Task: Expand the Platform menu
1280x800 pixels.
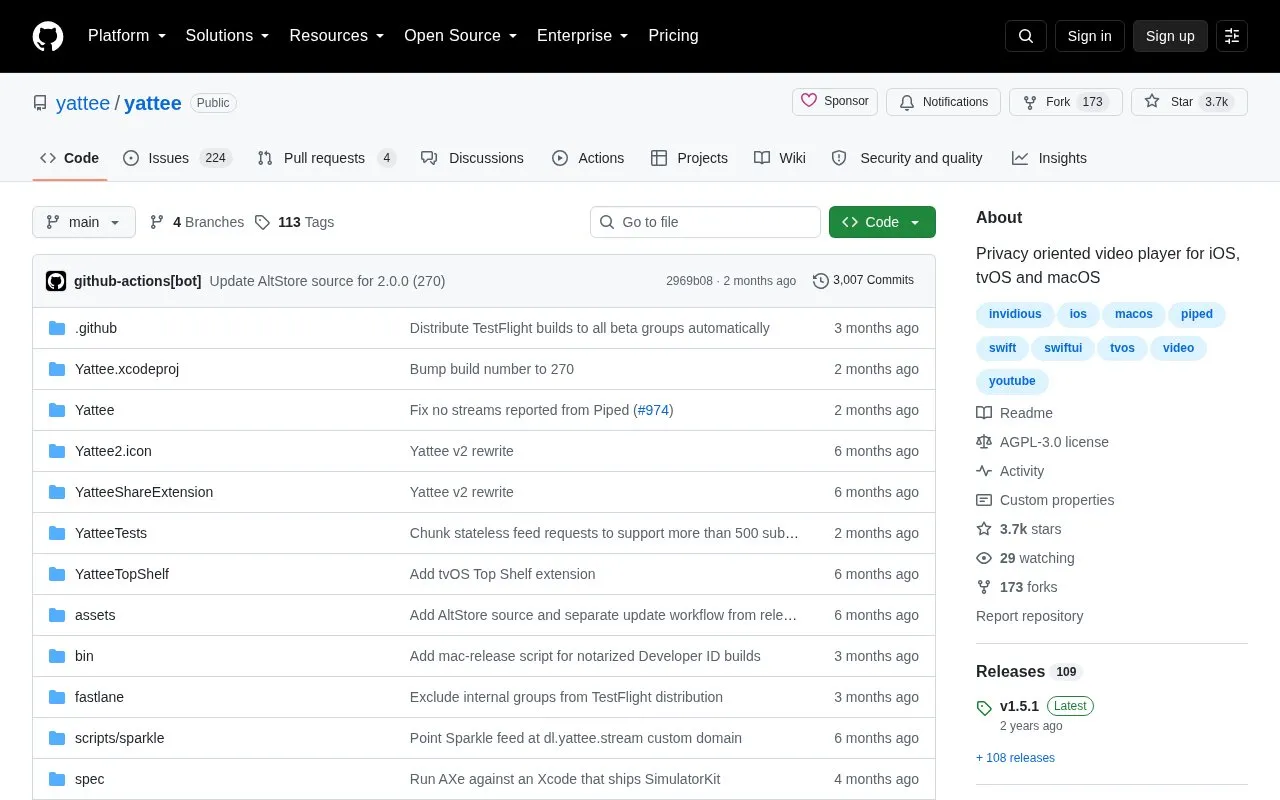Action: pos(127,36)
